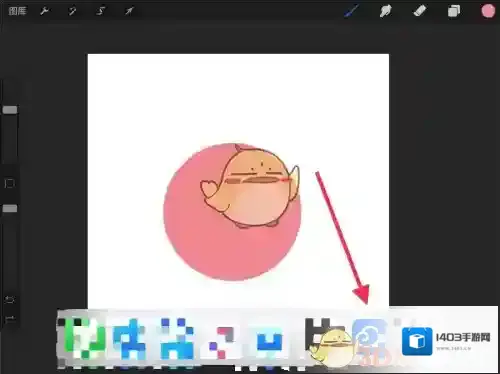Open the green app in the dock
Image resolution: width=500 pixels, height=374 pixels.
pos(84,338)
